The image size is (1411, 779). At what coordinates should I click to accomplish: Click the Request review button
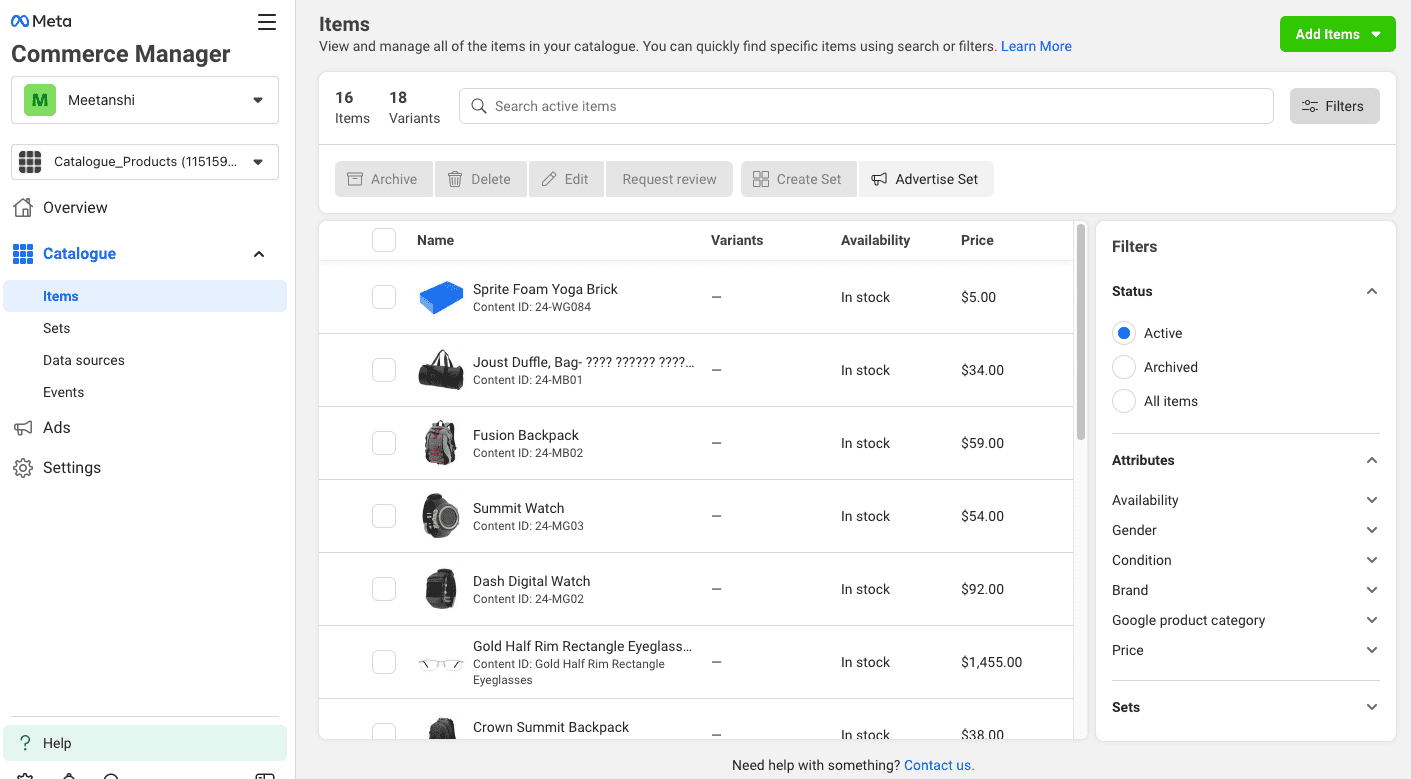click(669, 179)
